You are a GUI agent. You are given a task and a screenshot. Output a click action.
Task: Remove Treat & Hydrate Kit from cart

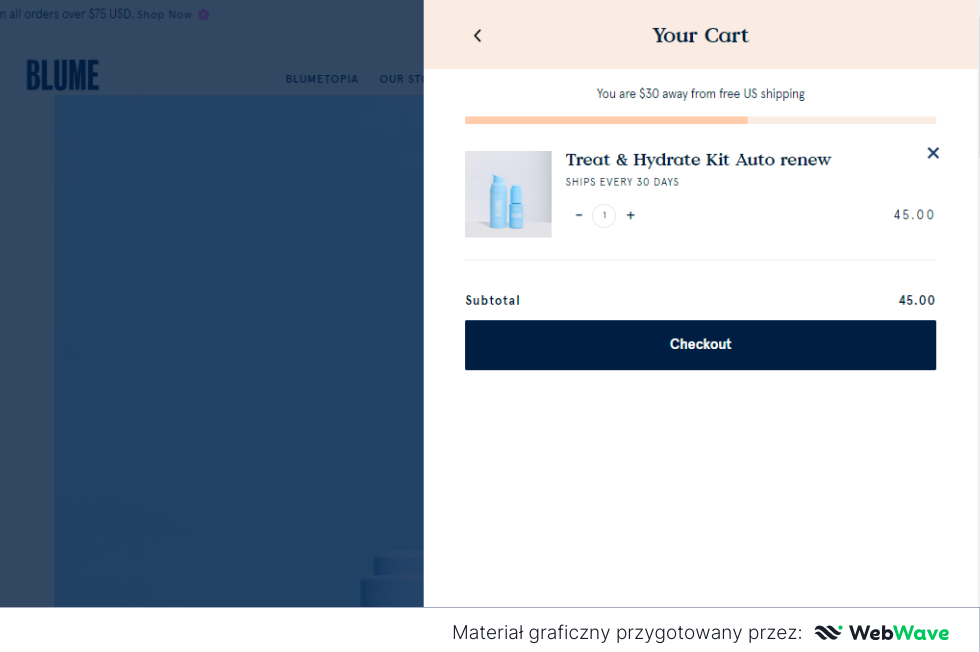click(933, 153)
